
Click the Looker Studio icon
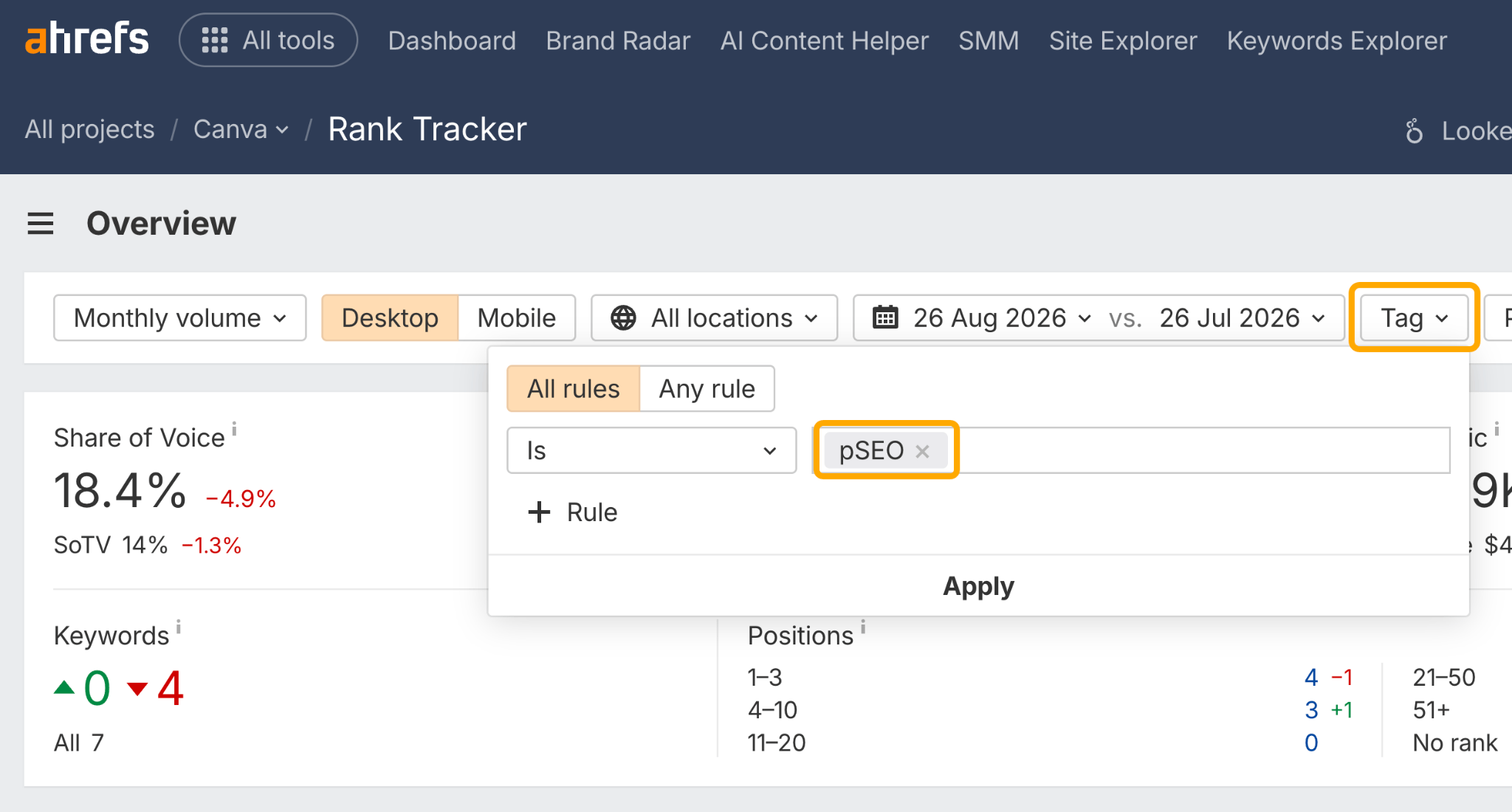1414,131
